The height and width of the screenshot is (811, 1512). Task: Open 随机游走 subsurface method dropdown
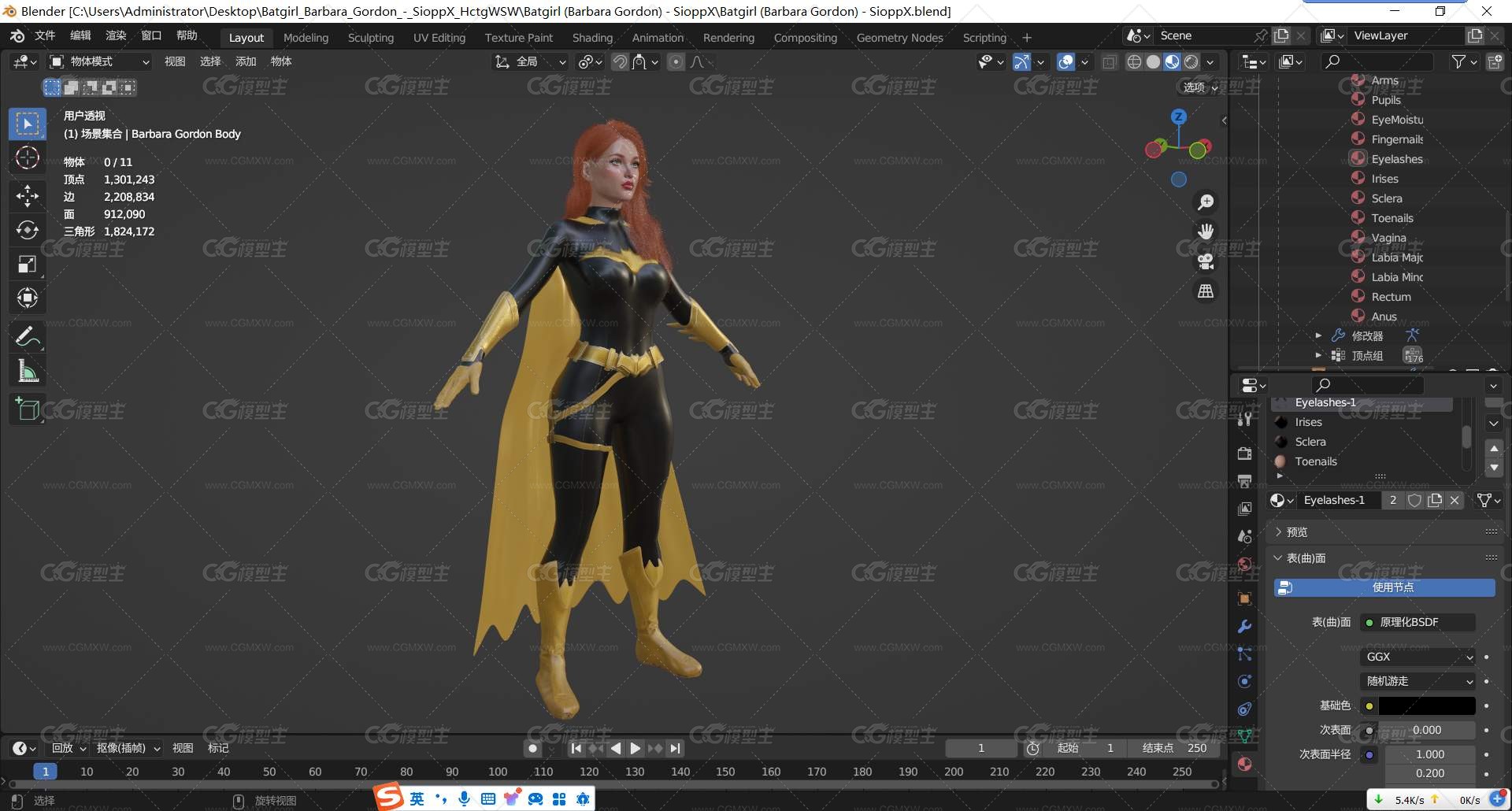[x=1417, y=681]
